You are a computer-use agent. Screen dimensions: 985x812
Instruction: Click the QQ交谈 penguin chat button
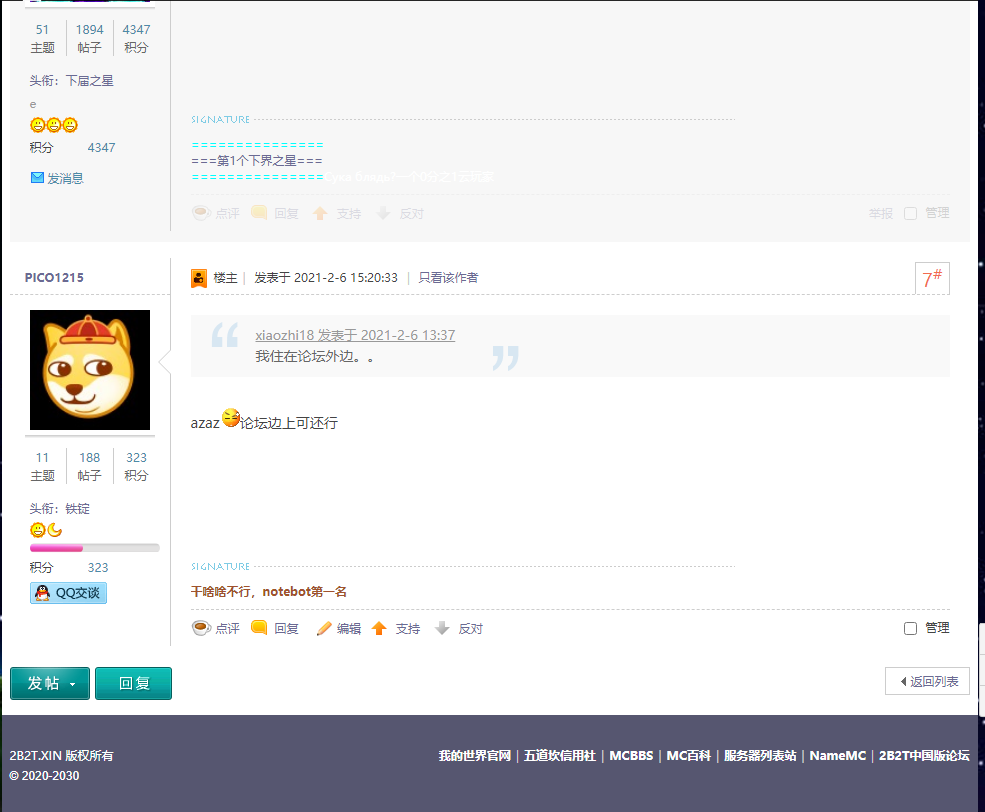click(68, 593)
